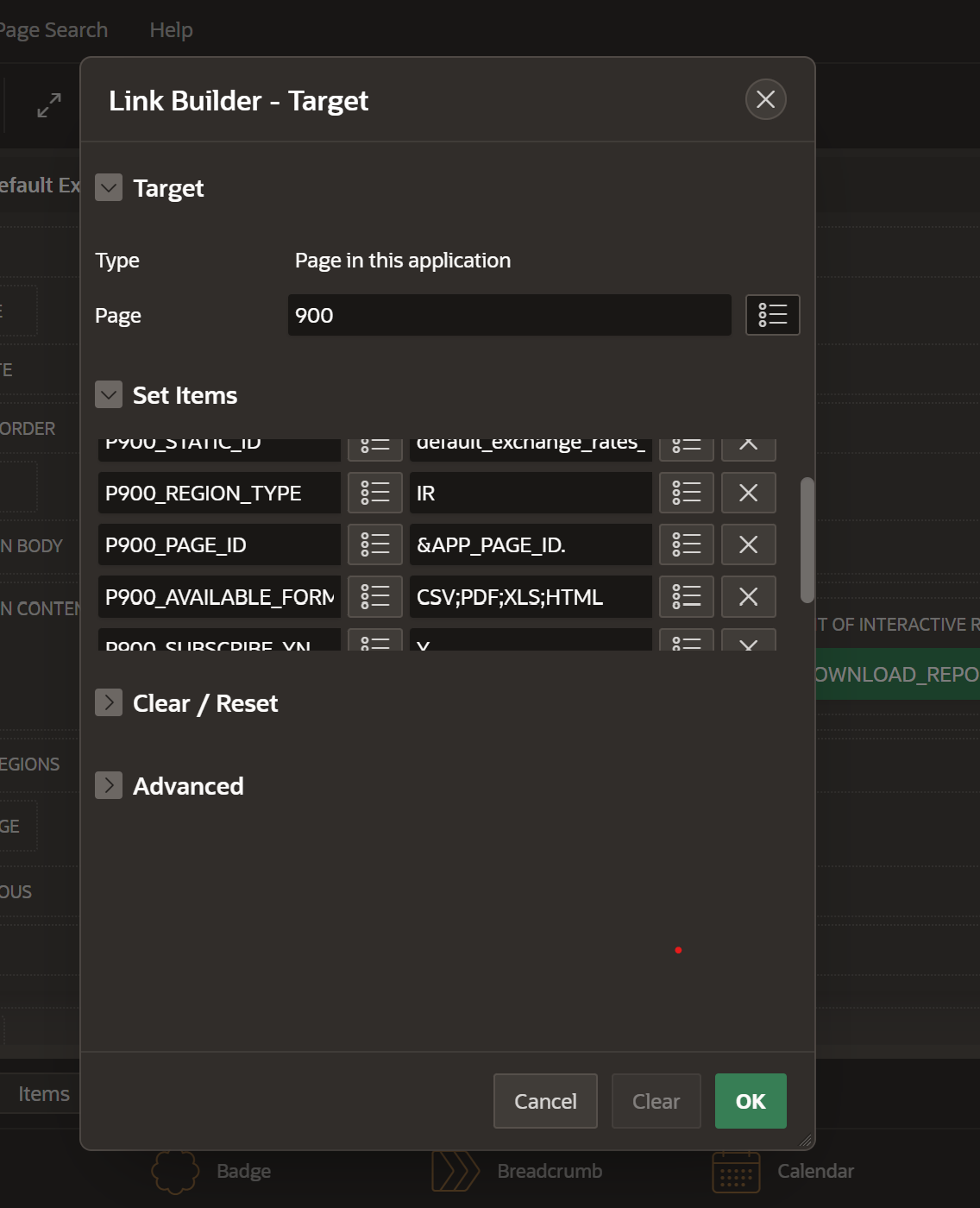Remove the P900_AVAILABLE_FORMATS row

pos(748,596)
